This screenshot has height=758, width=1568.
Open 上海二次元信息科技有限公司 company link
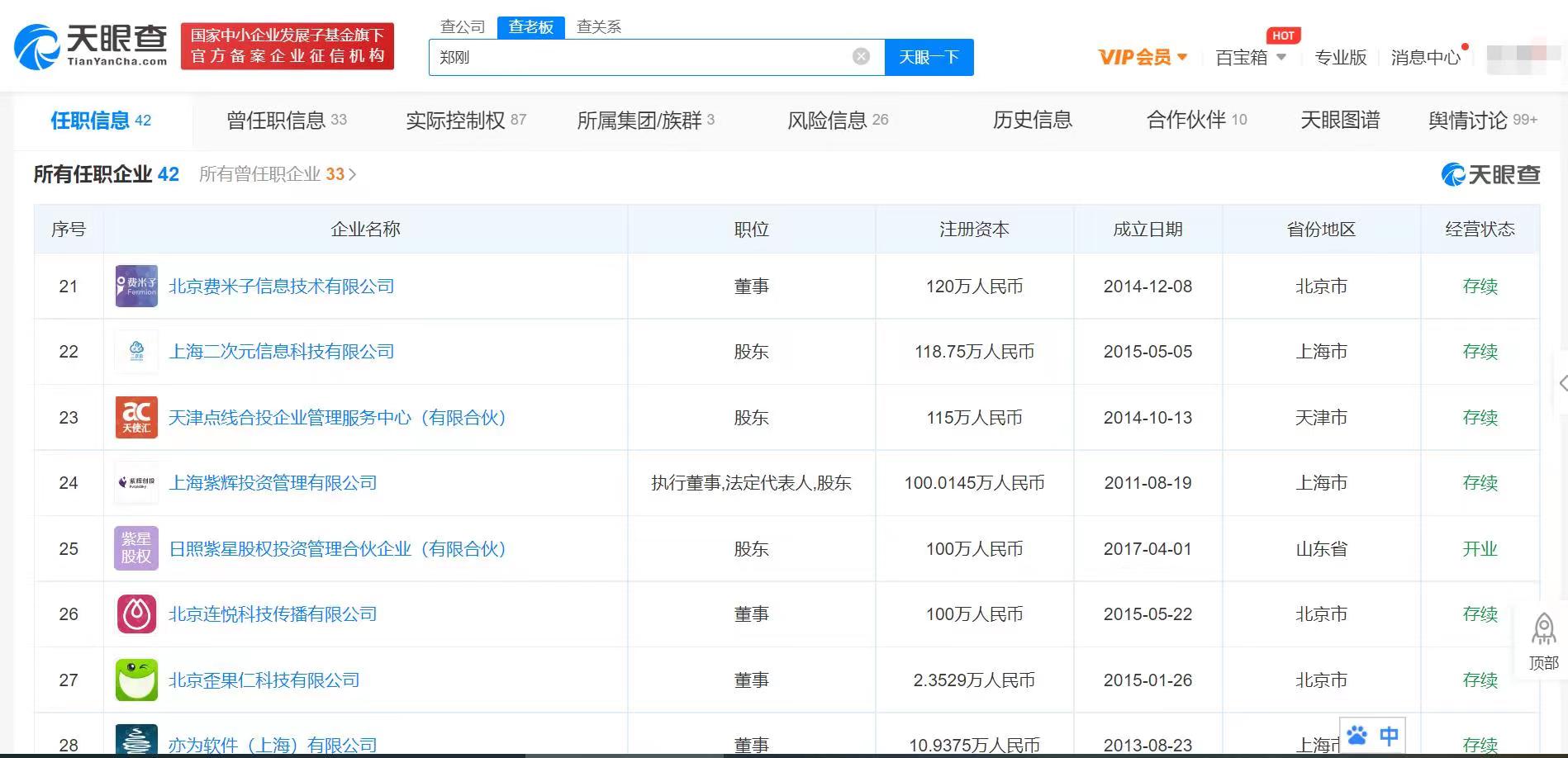click(x=281, y=352)
